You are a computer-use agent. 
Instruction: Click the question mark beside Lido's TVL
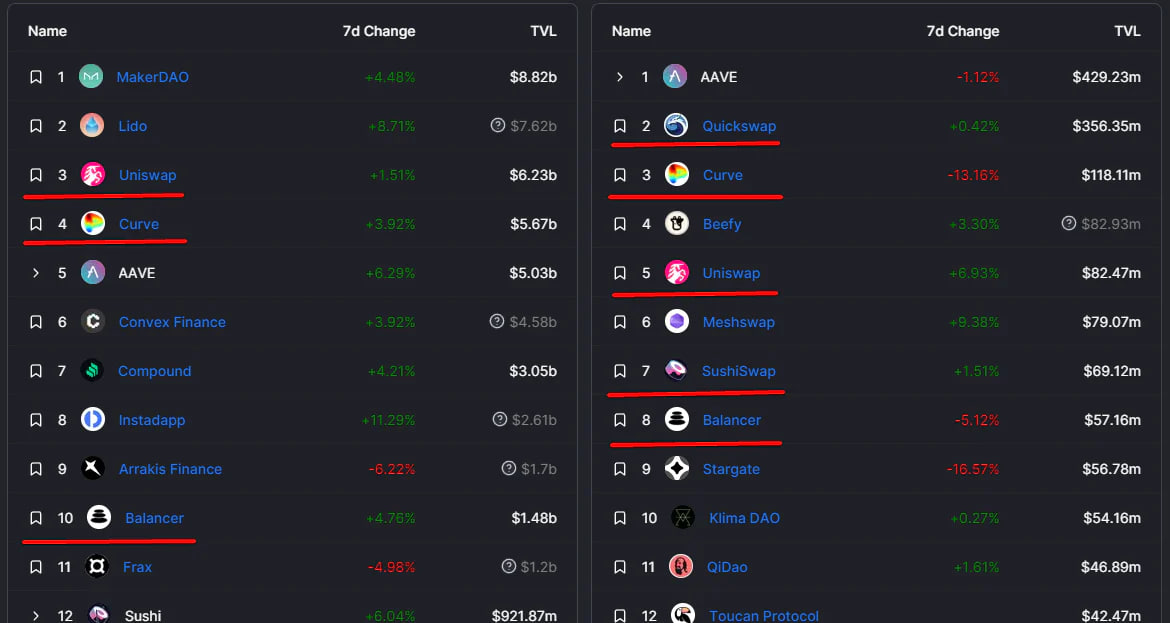tap(497, 126)
